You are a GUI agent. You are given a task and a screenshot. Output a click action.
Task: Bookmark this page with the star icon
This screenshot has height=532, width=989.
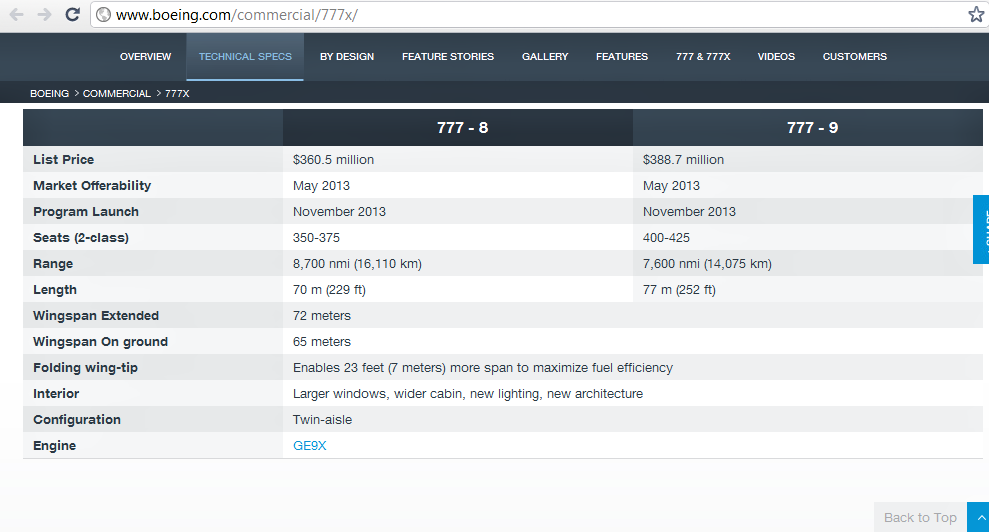pos(976,15)
